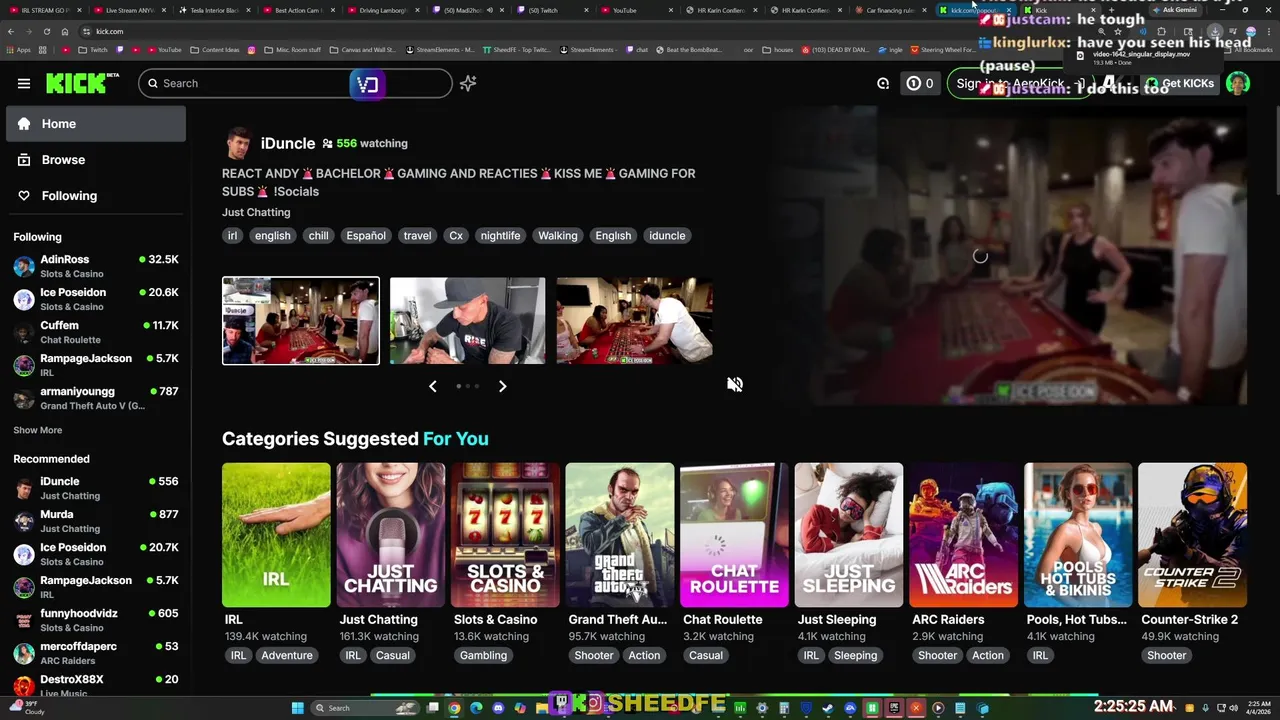Unmute the featured stream preview
1280x720 pixels.
click(735, 385)
